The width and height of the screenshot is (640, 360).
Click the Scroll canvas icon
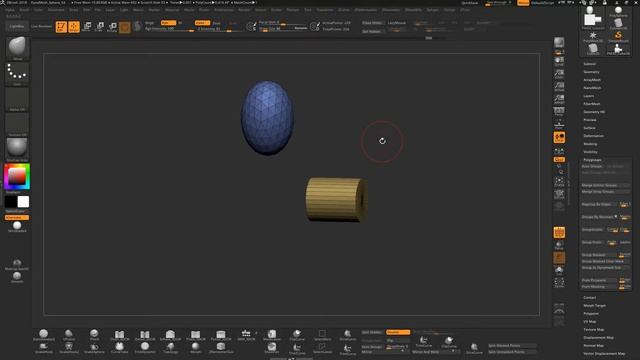pyautogui.click(x=559, y=62)
